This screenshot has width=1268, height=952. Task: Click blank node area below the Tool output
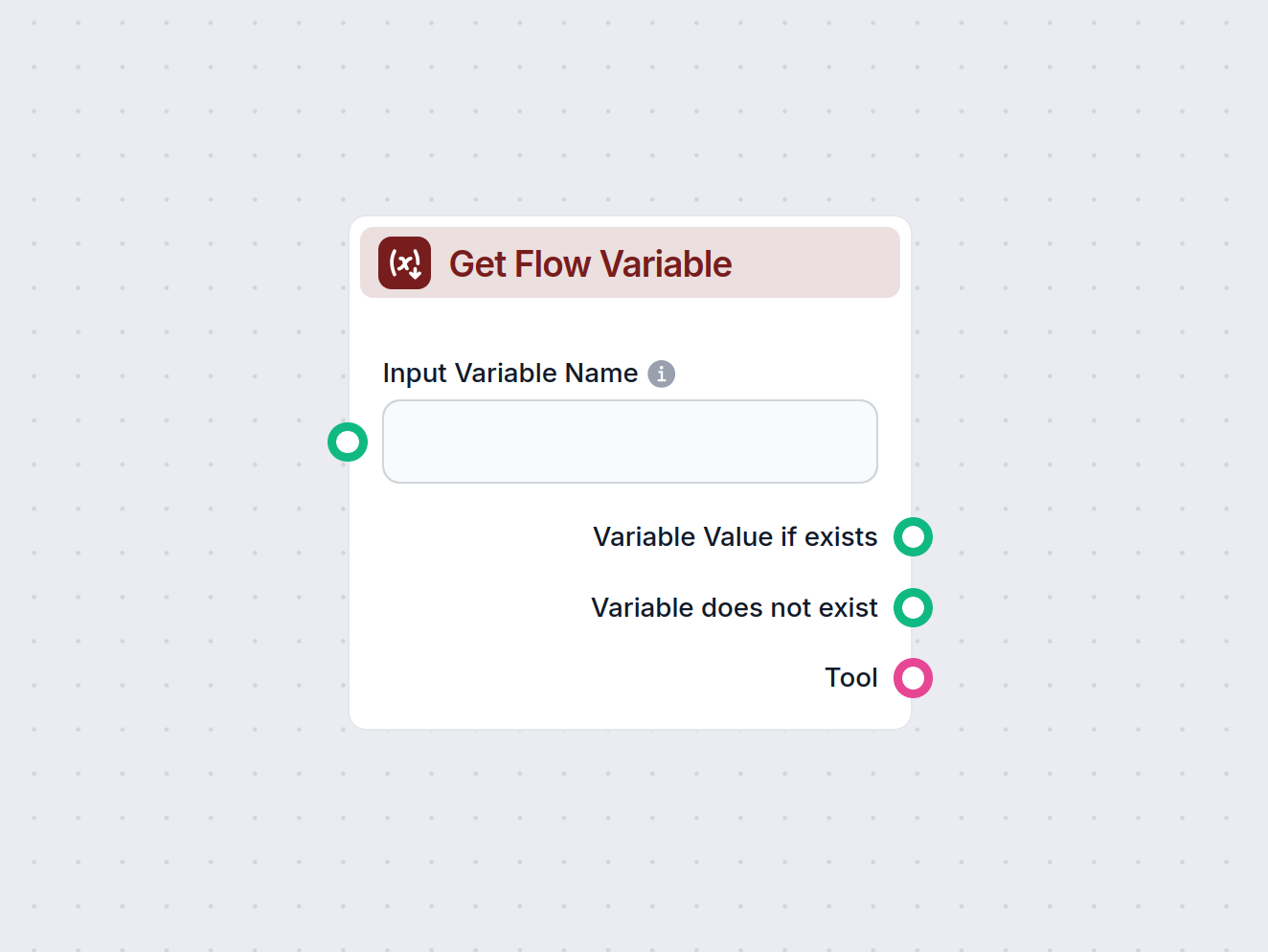629,714
